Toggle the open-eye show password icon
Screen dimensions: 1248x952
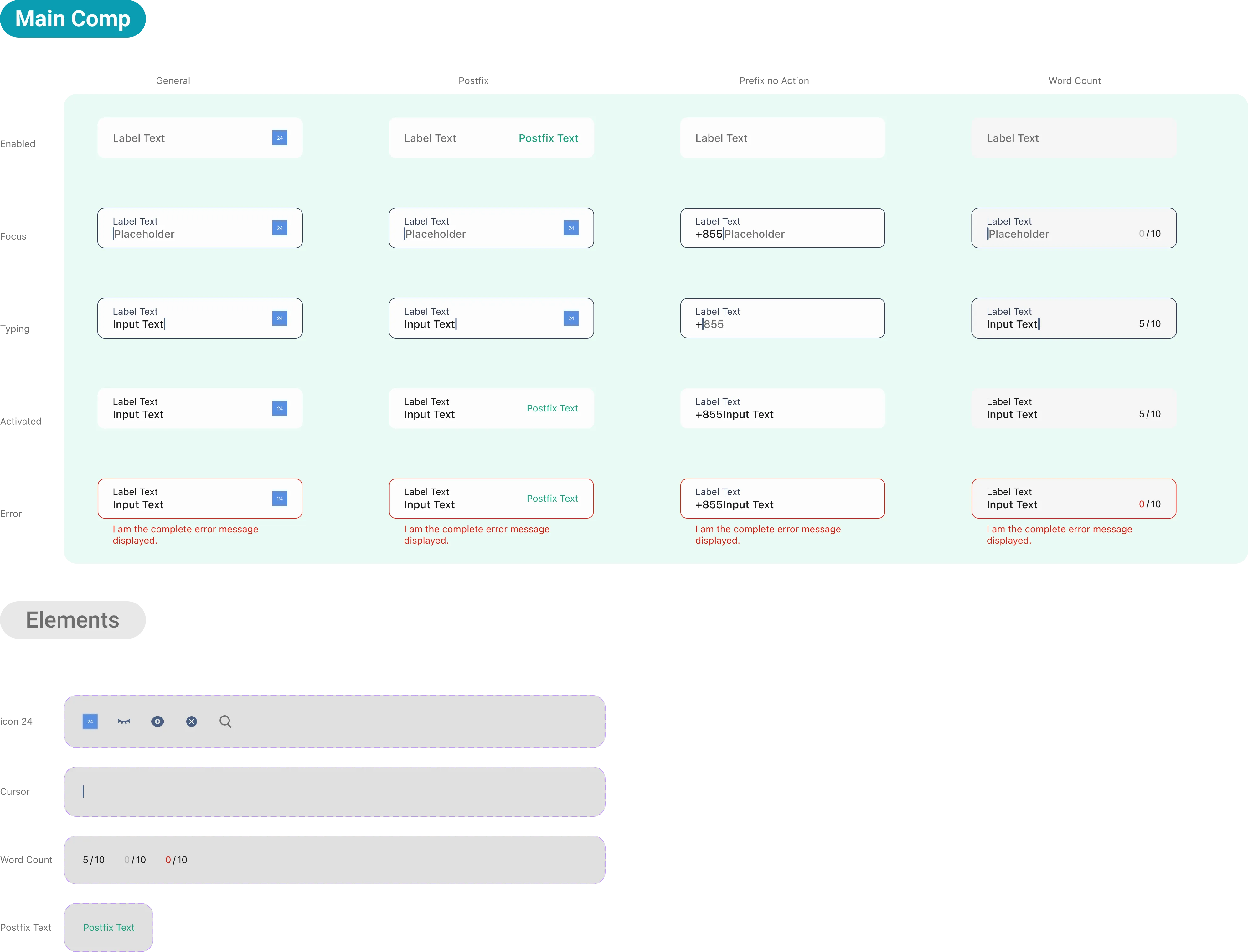pos(157,722)
